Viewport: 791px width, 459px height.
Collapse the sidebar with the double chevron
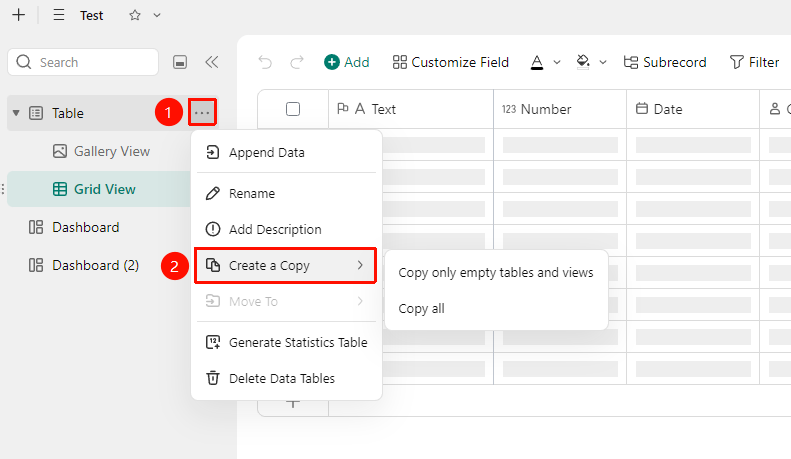click(x=212, y=62)
